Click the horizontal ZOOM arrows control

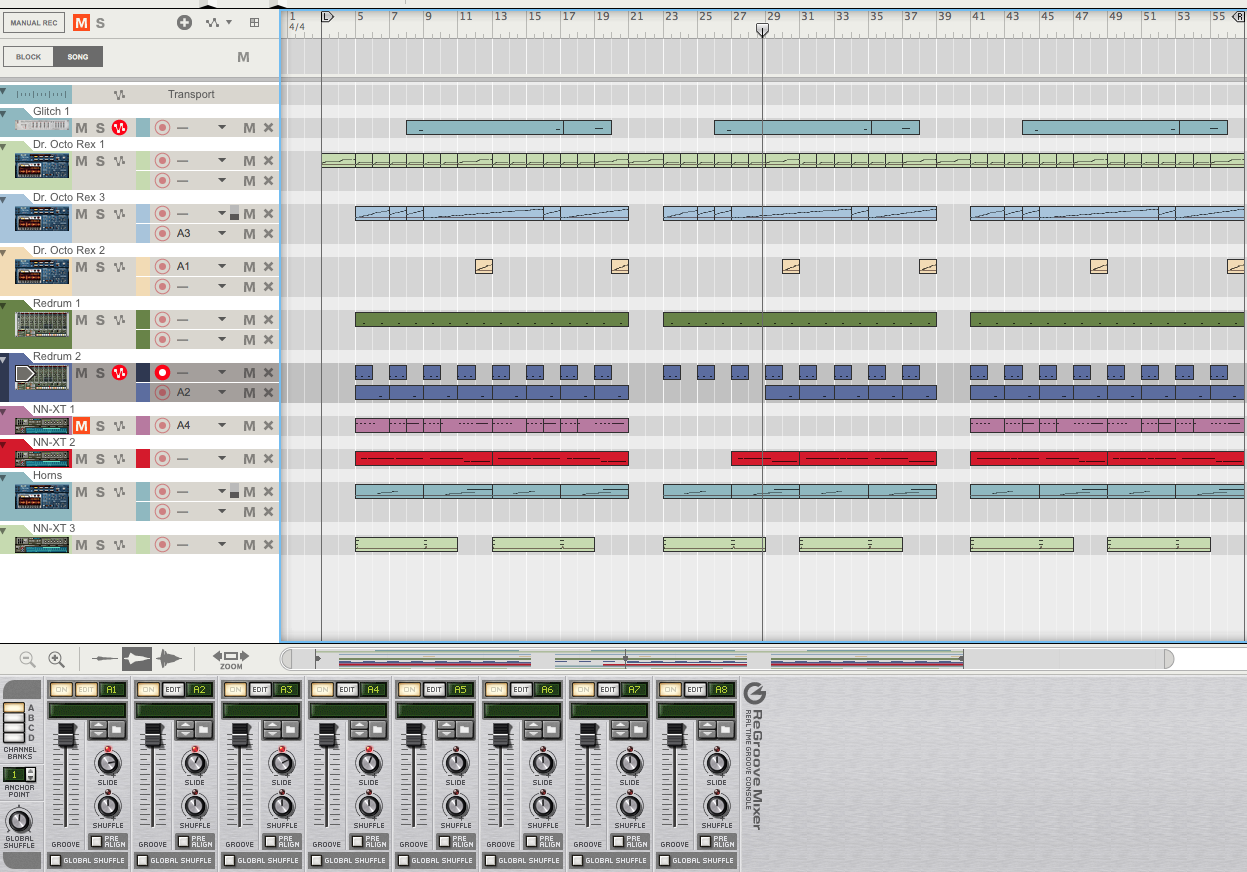(231, 659)
